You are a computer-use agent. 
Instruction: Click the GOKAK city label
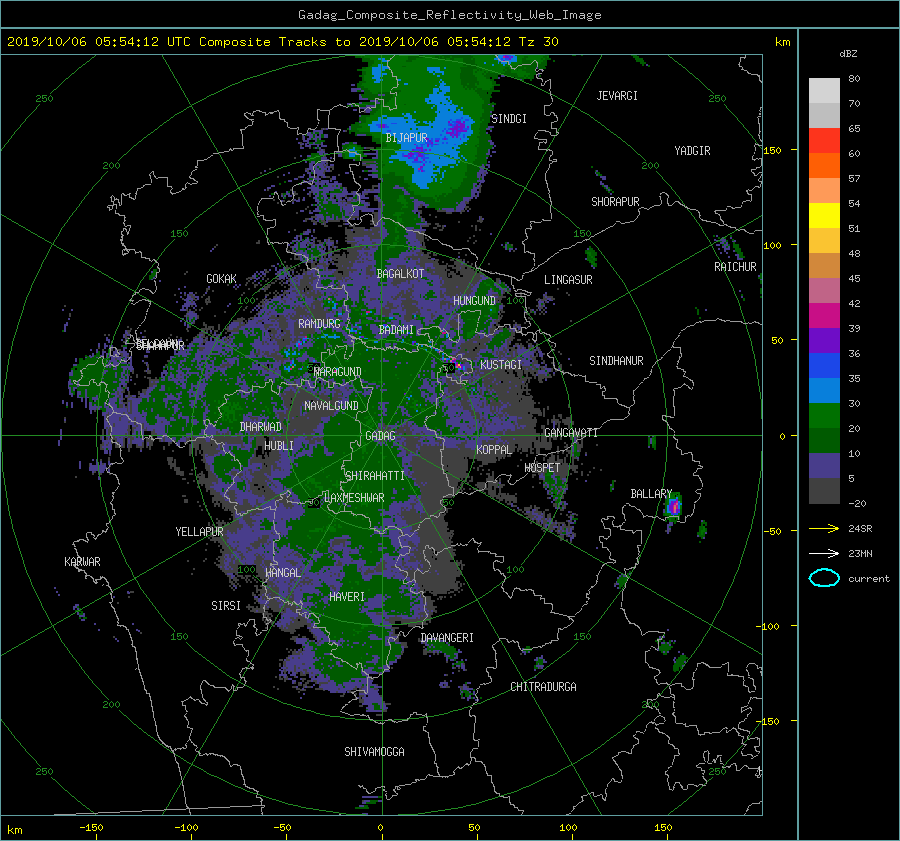pyautogui.click(x=221, y=279)
